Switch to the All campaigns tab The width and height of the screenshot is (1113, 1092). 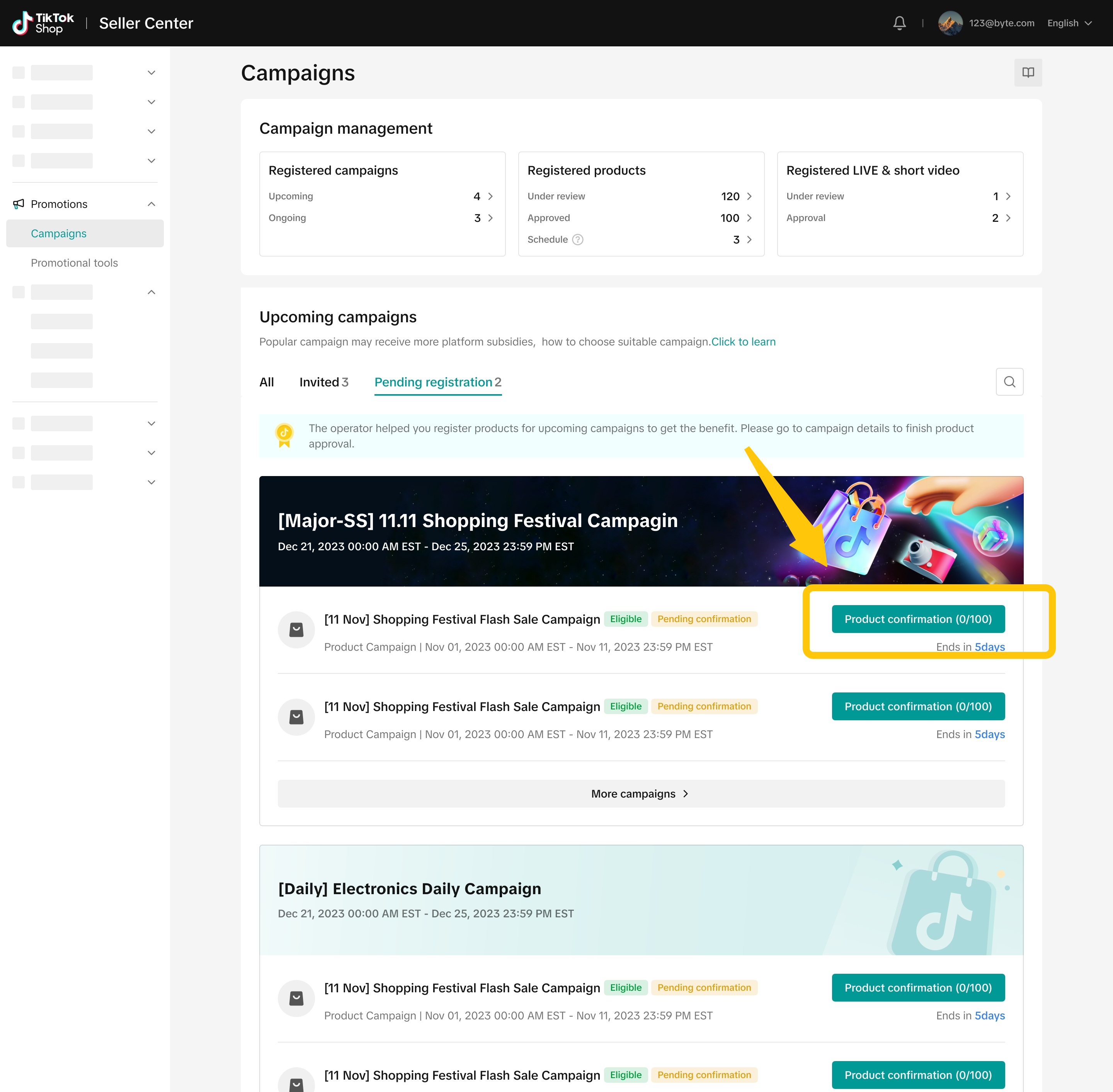(266, 382)
